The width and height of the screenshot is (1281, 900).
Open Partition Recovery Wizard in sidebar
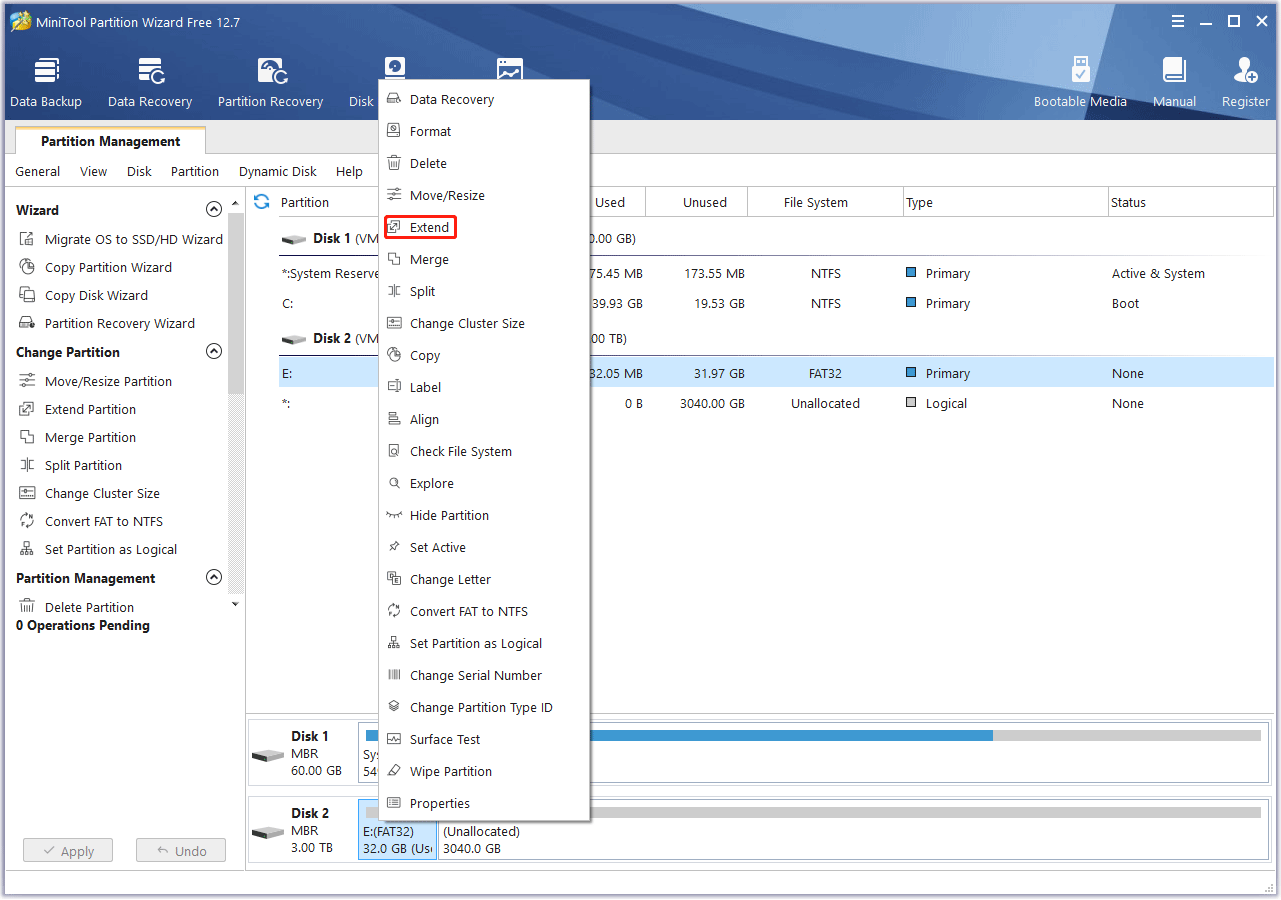click(107, 323)
